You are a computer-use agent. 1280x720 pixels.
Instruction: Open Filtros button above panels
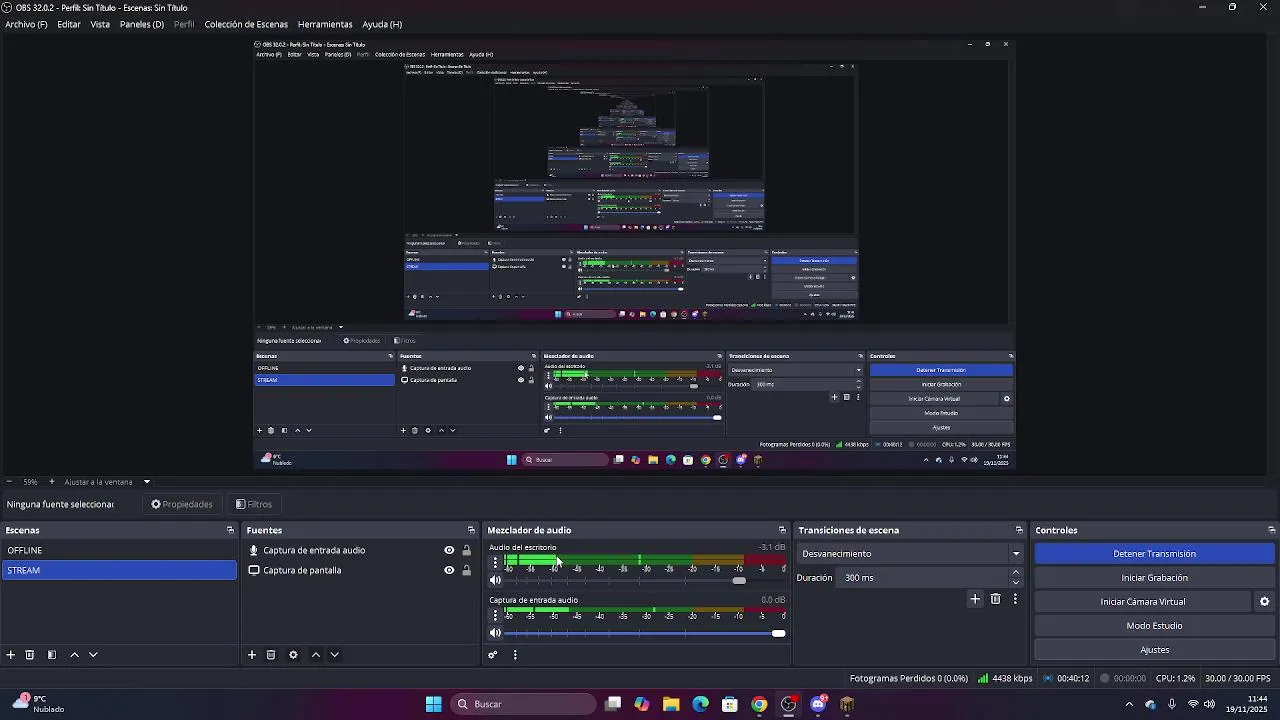(x=254, y=504)
